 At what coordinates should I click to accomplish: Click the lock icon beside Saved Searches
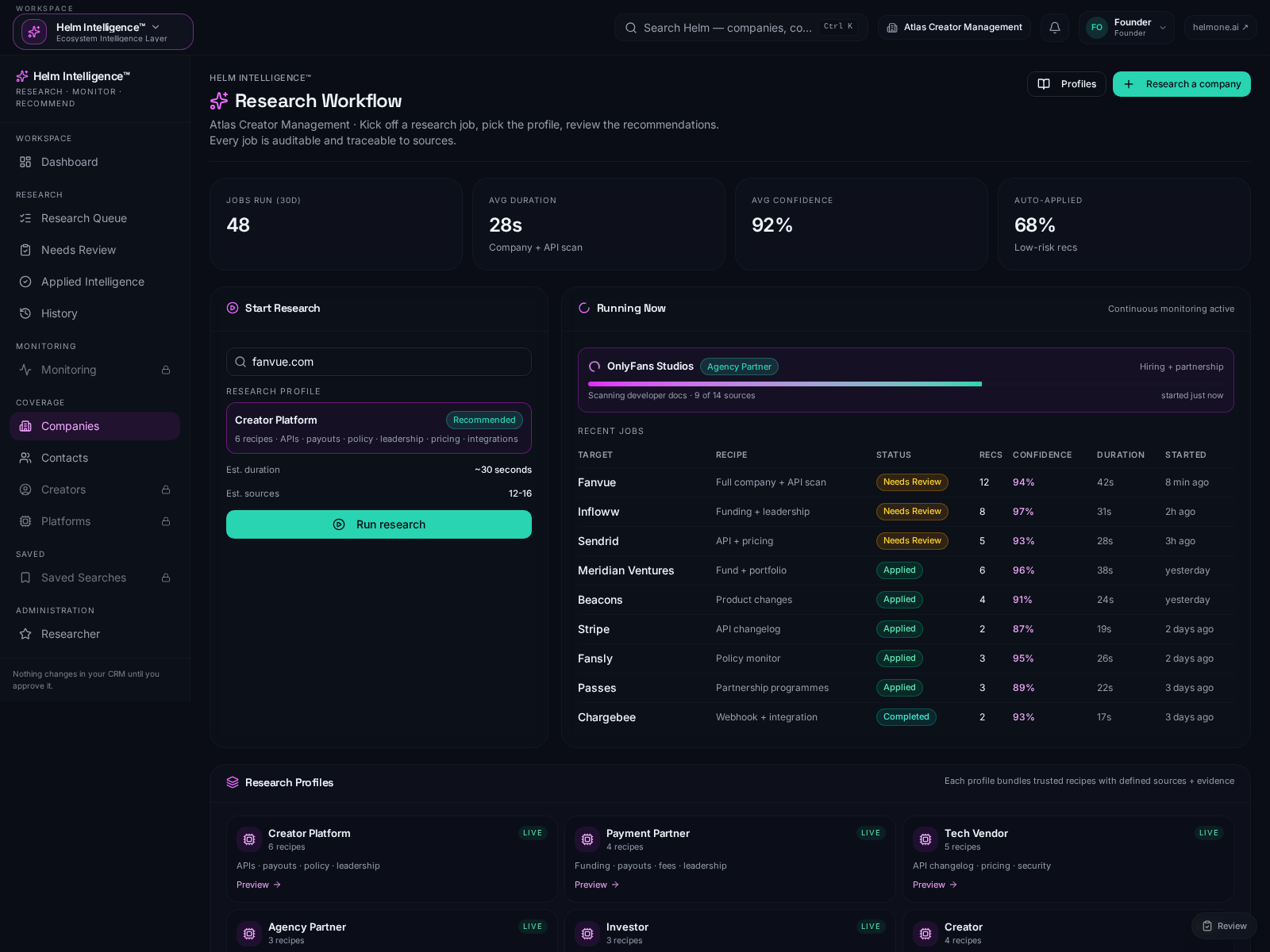[x=166, y=578]
